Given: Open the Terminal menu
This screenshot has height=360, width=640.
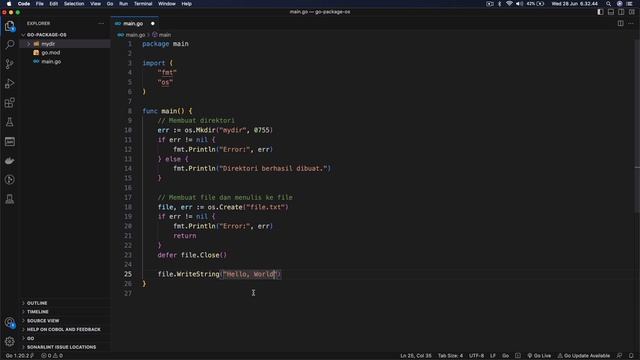Looking at the screenshot, I should pyautogui.click(x=143, y=4).
